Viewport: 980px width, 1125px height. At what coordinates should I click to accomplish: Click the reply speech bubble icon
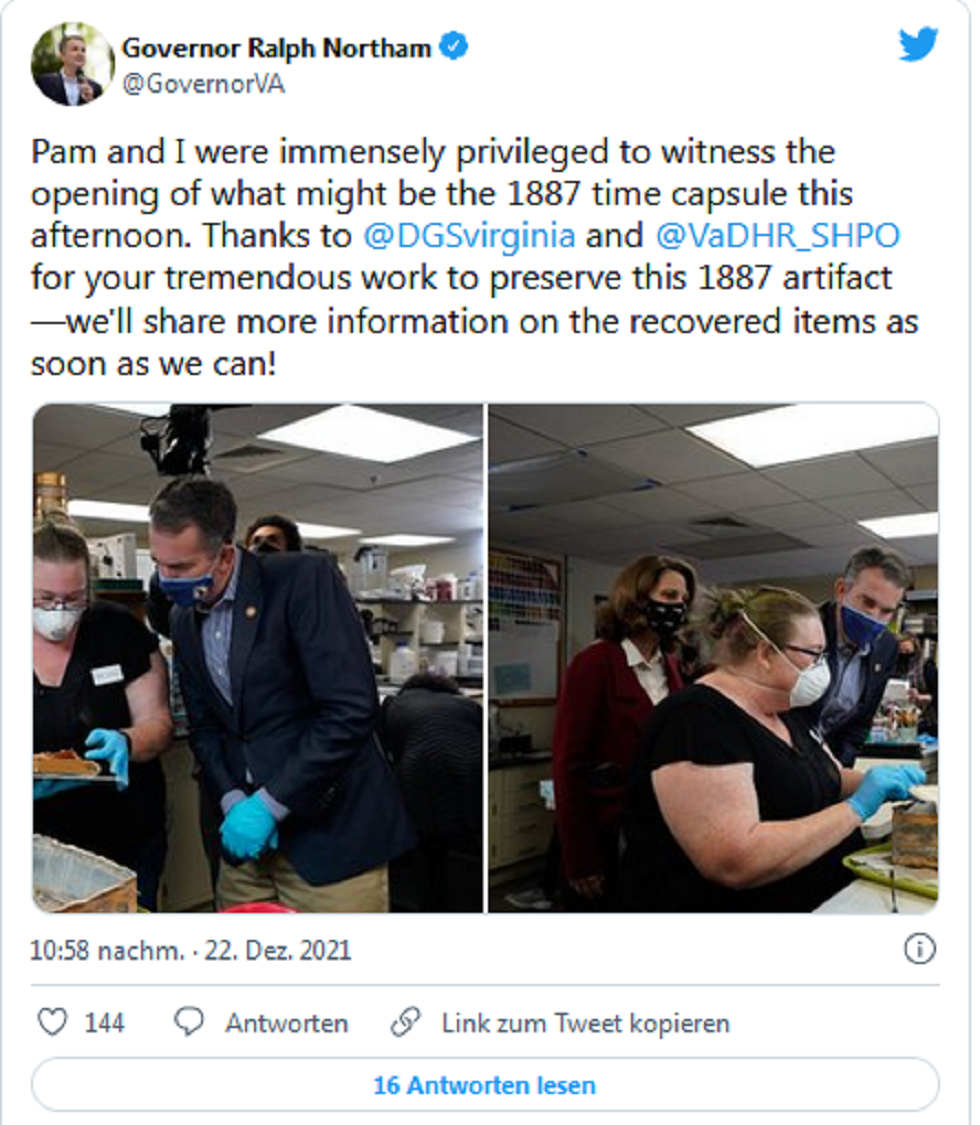click(x=189, y=1022)
